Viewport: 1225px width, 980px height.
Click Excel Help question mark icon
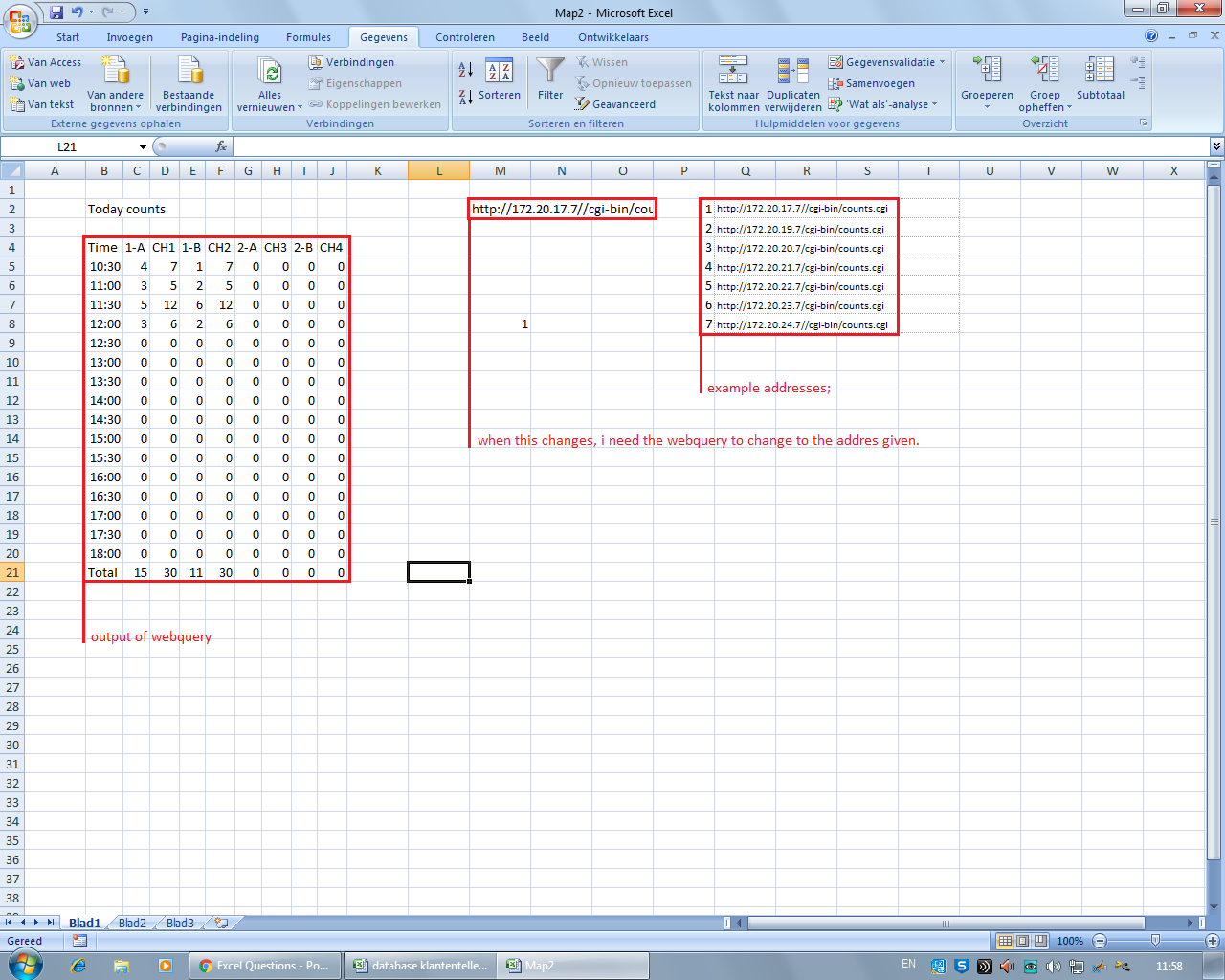coord(1151,36)
